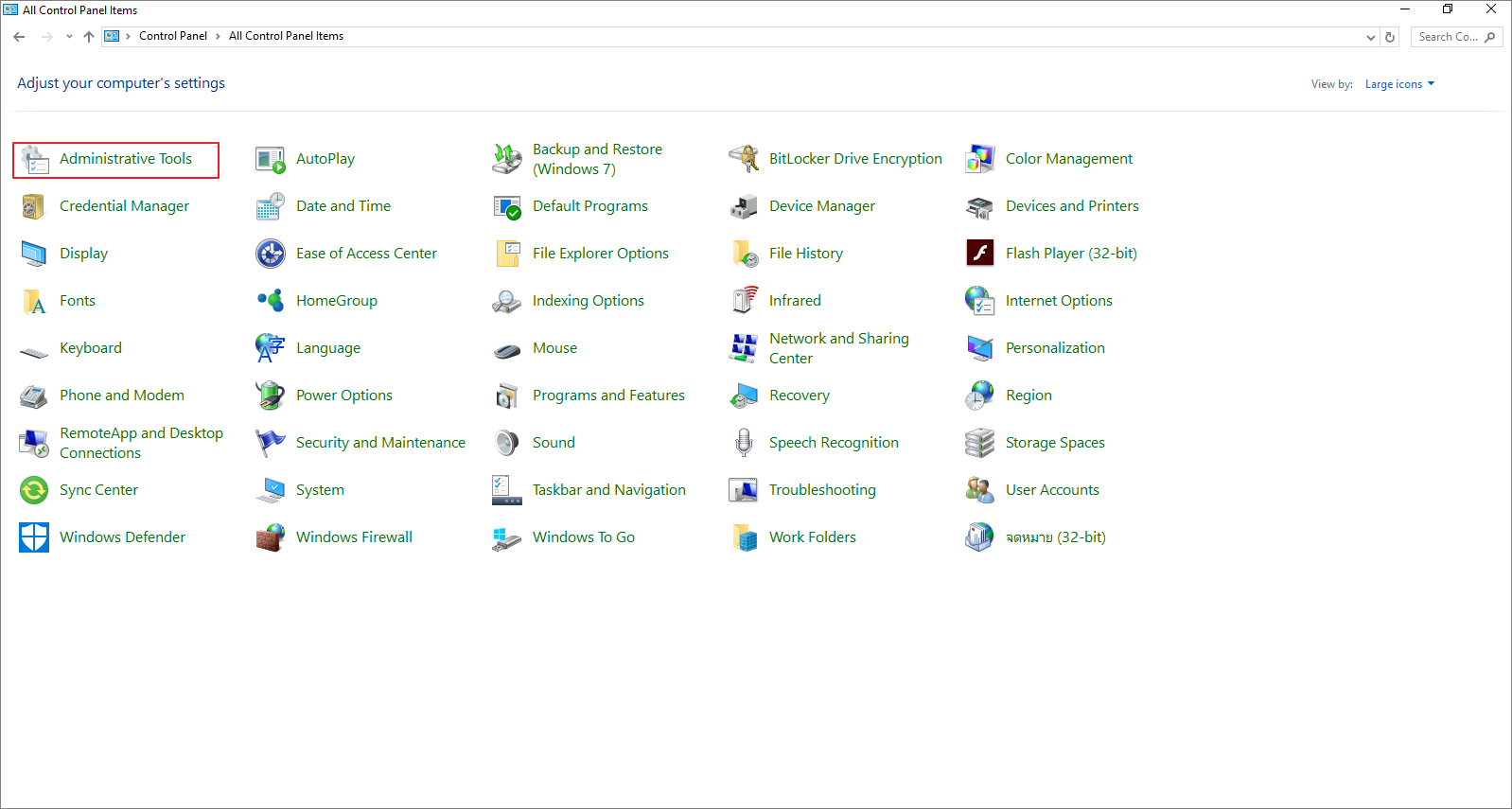Image resolution: width=1512 pixels, height=809 pixels.
Task: Open the Phone and Modem link
Action: point(122,396)
